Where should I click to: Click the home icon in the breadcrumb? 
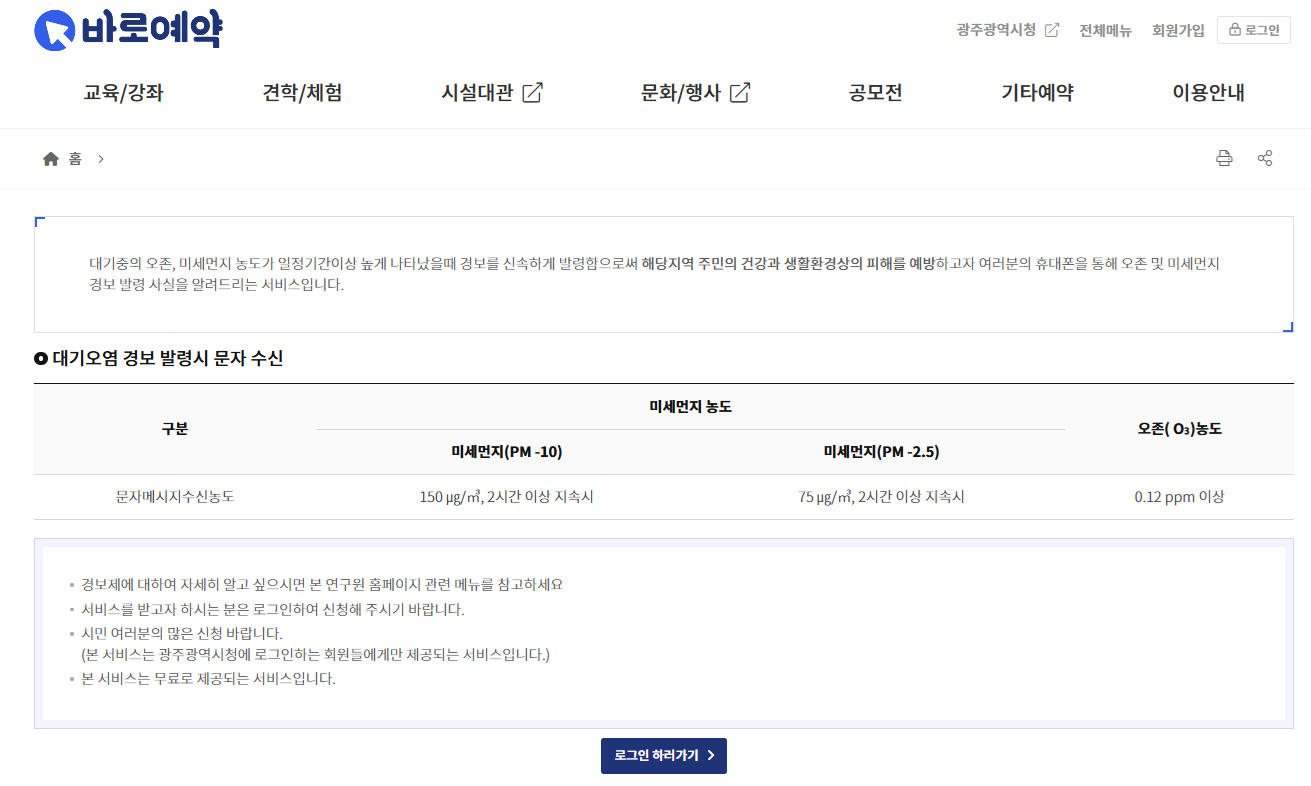[x=49, y=157]
